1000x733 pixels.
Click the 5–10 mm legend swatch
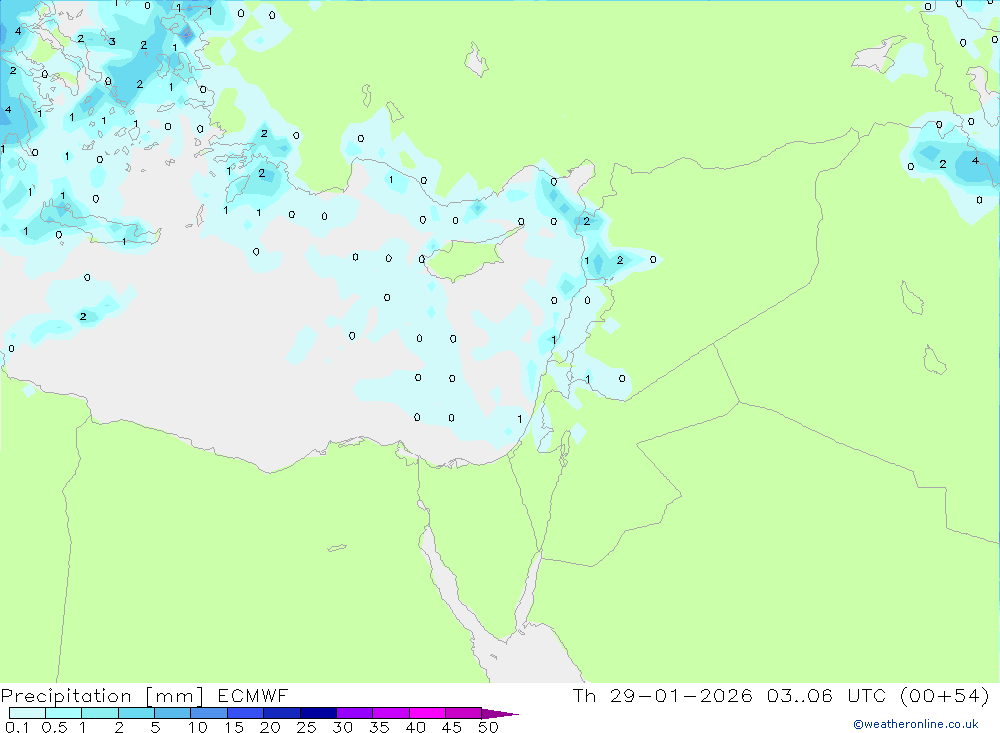[x=173, y=713]
